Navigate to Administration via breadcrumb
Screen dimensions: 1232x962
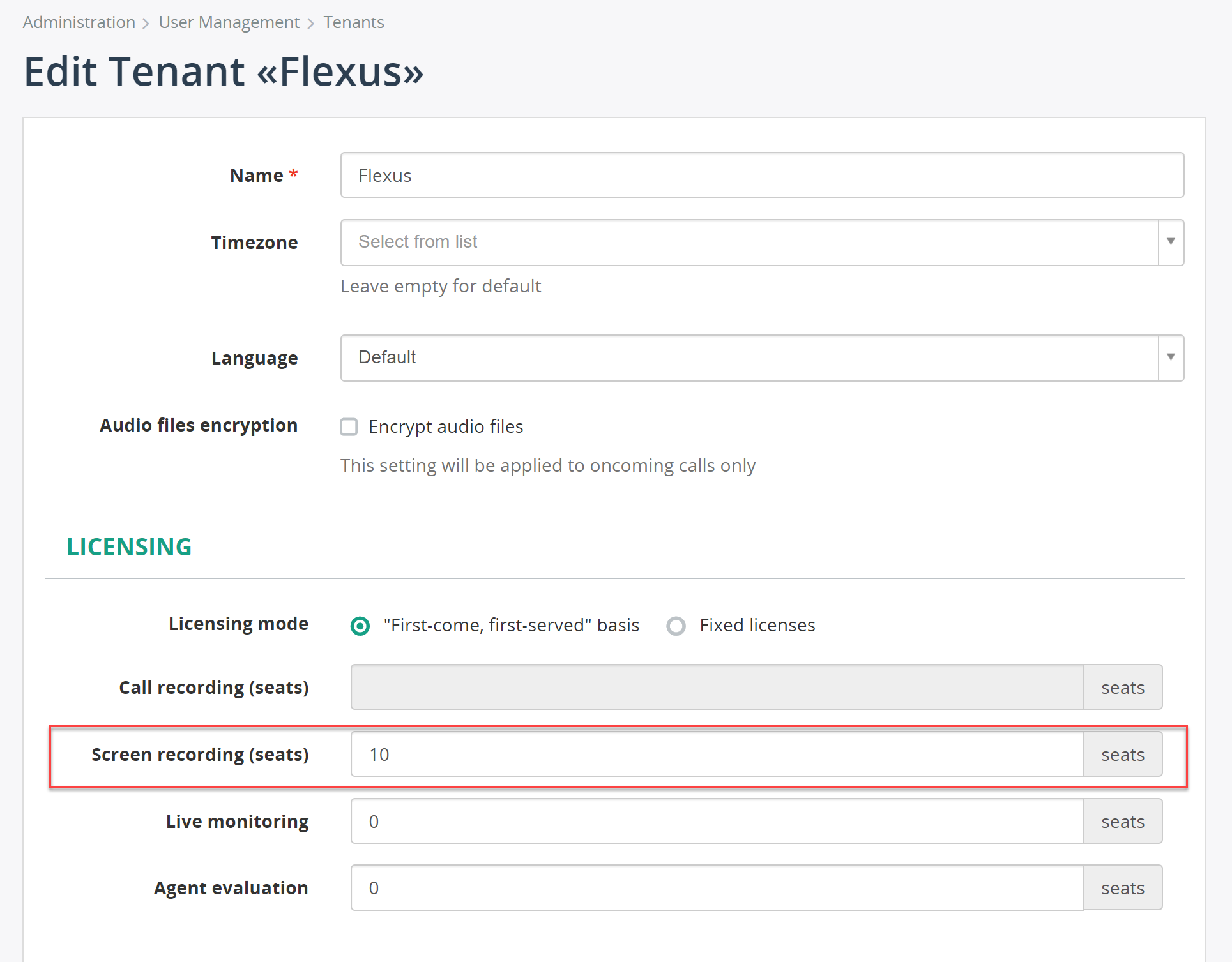tap(78, 22)
